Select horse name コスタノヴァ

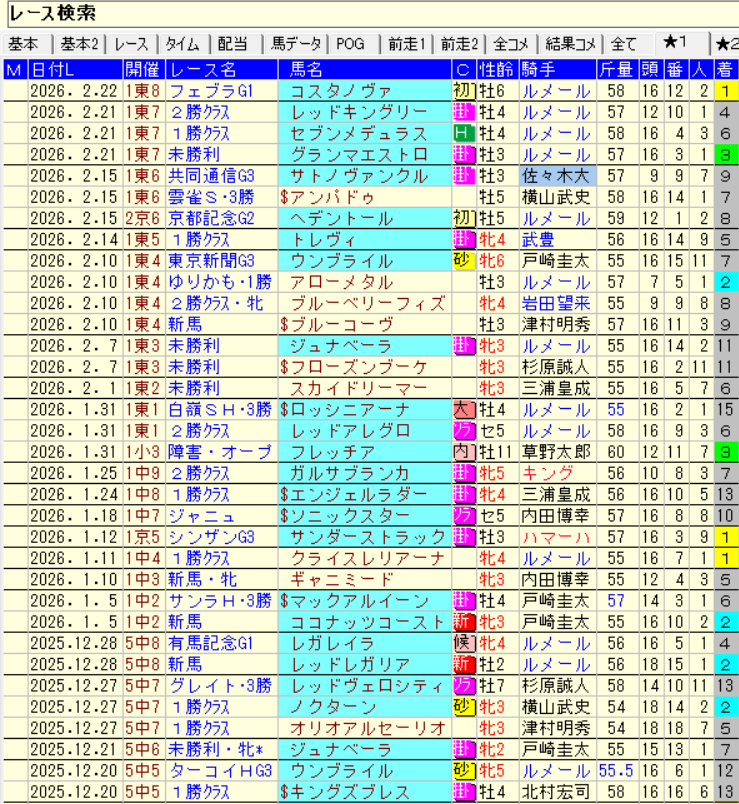341,91
